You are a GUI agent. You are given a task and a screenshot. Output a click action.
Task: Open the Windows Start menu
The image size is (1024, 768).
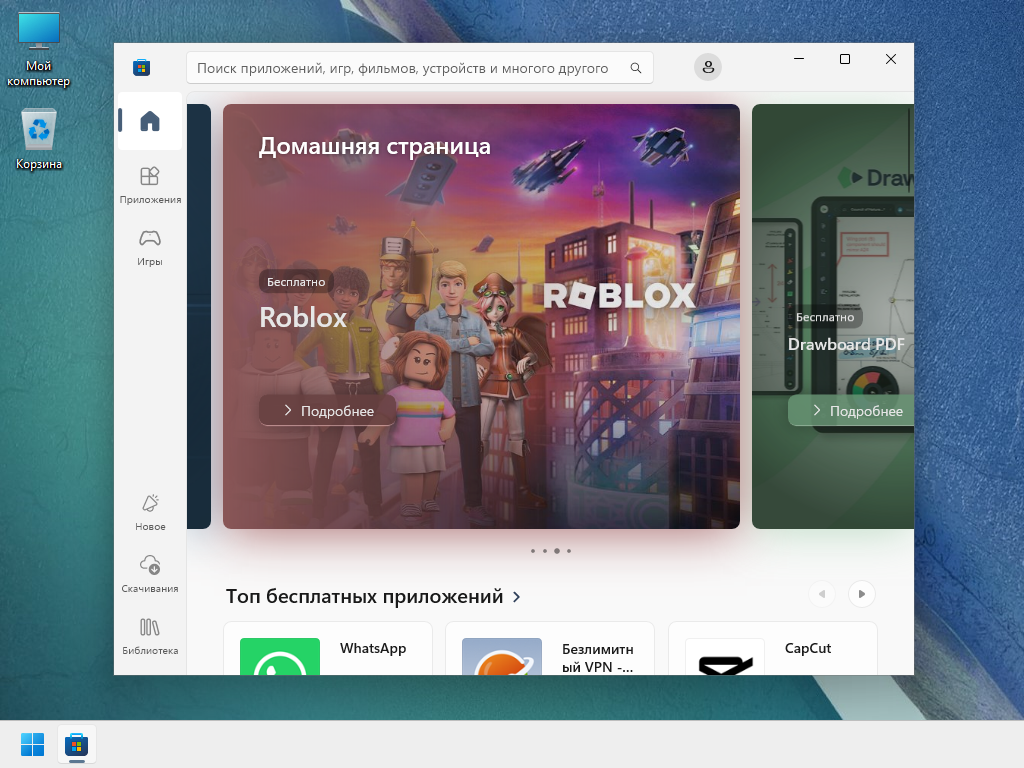coord(32,745)
